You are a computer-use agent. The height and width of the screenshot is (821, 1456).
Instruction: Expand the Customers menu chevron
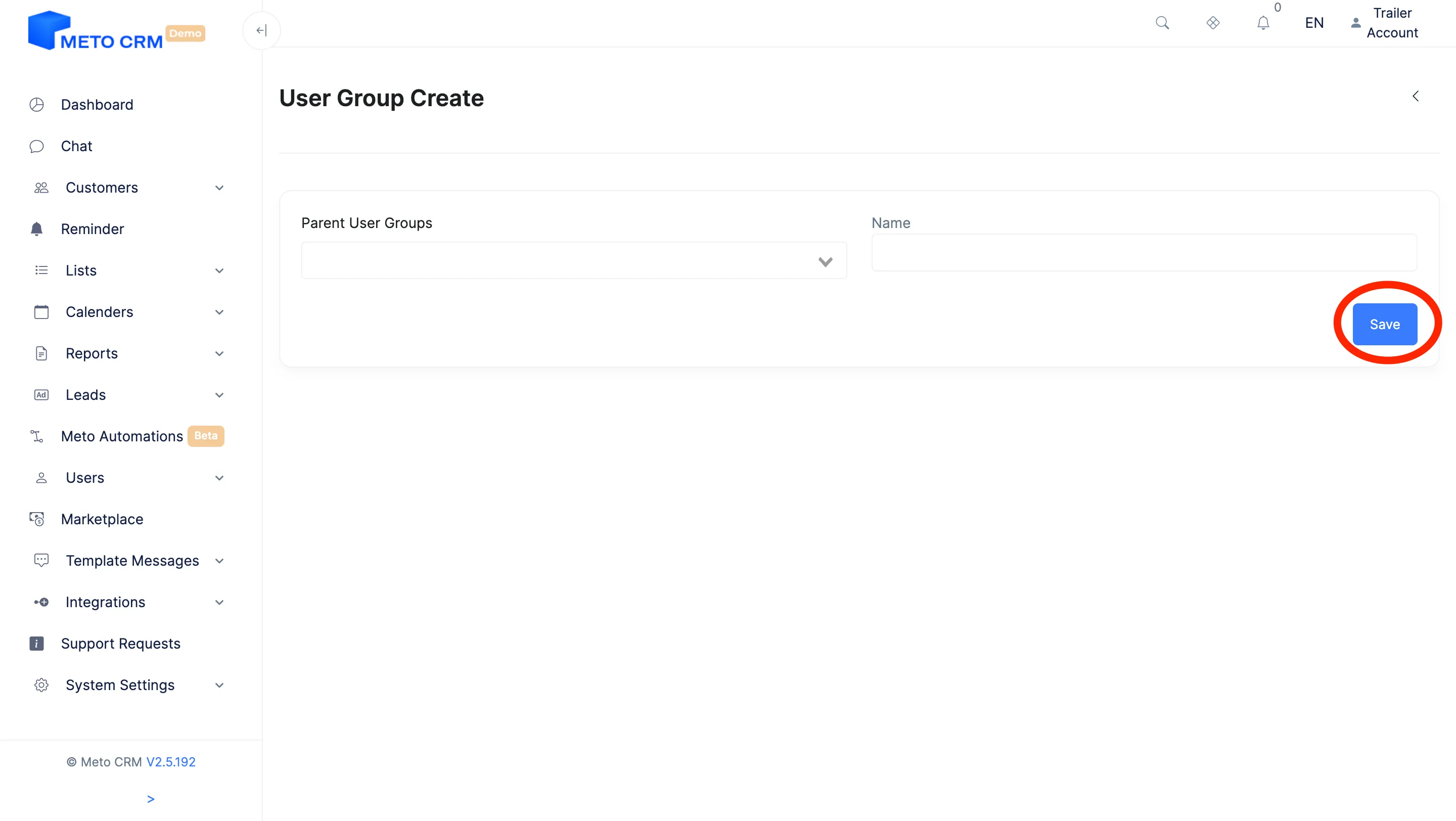(219, 188)
